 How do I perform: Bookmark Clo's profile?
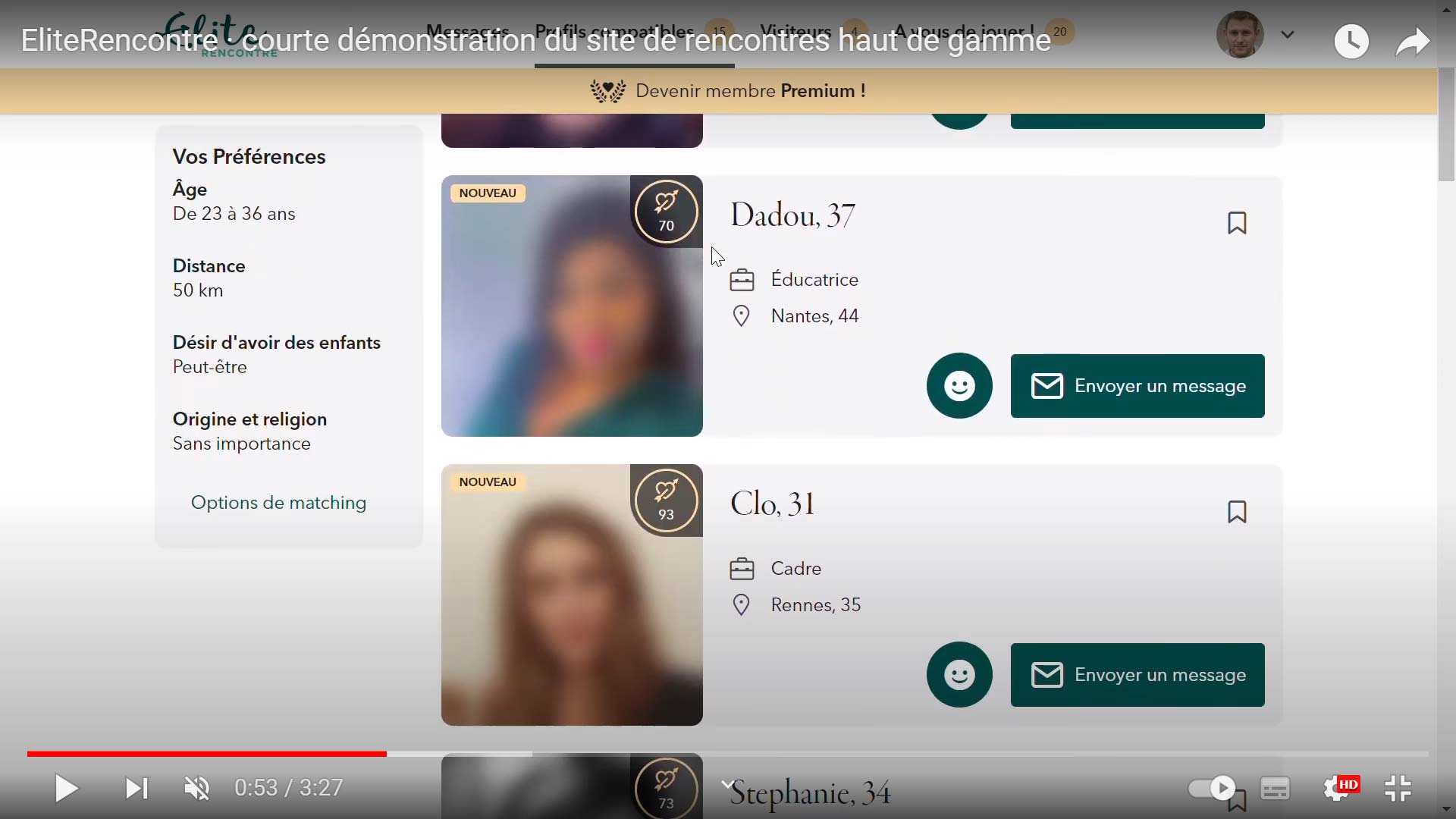(1237, 512)
